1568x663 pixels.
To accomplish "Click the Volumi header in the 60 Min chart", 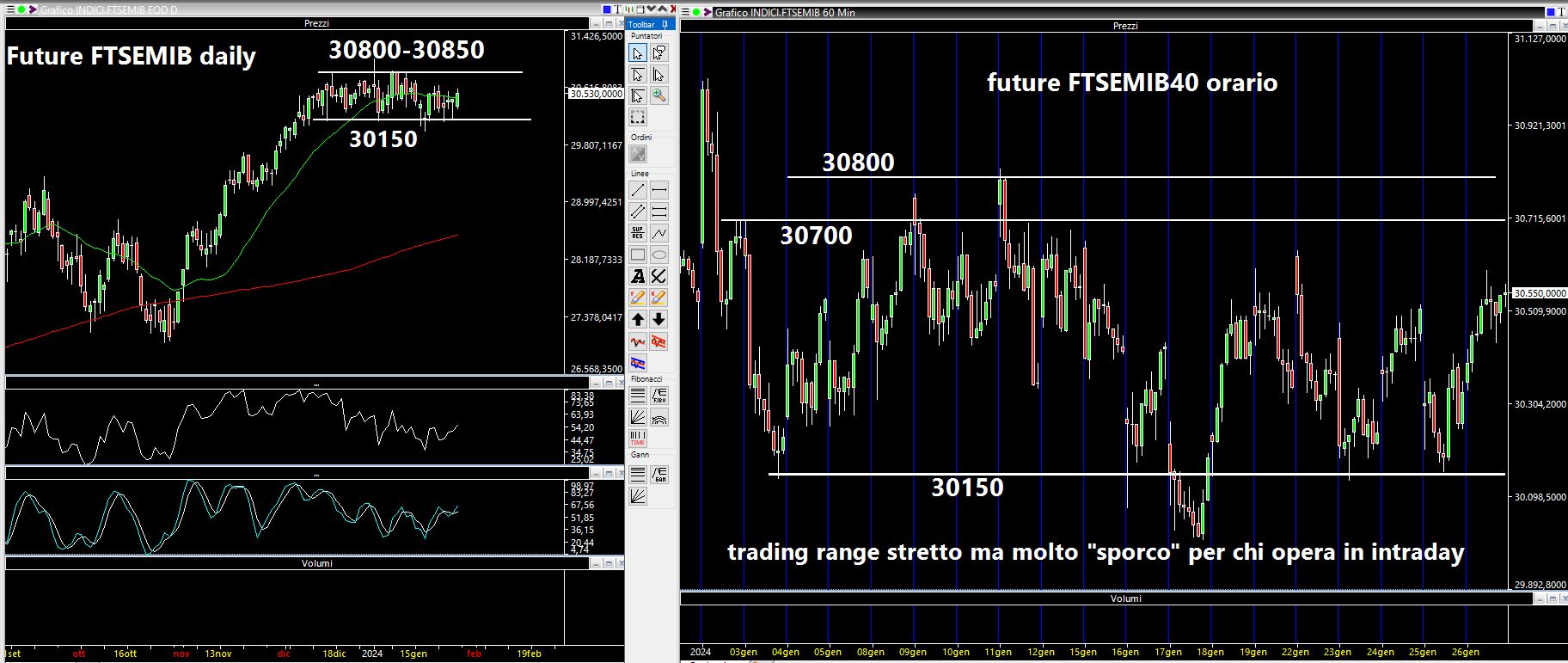I will click(1126, 599).
